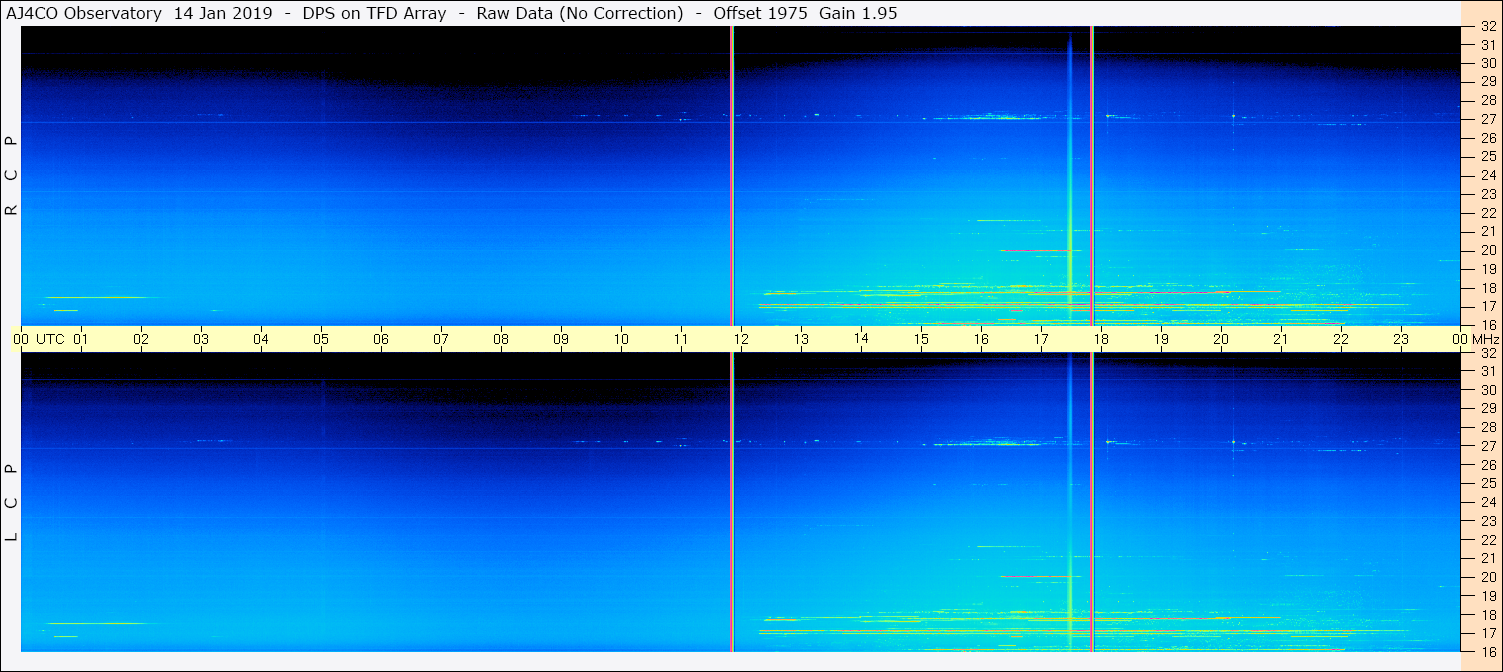Click the vertical RCP panel label
Viewport: 1503px width, 672px height.
pos(12,176)
